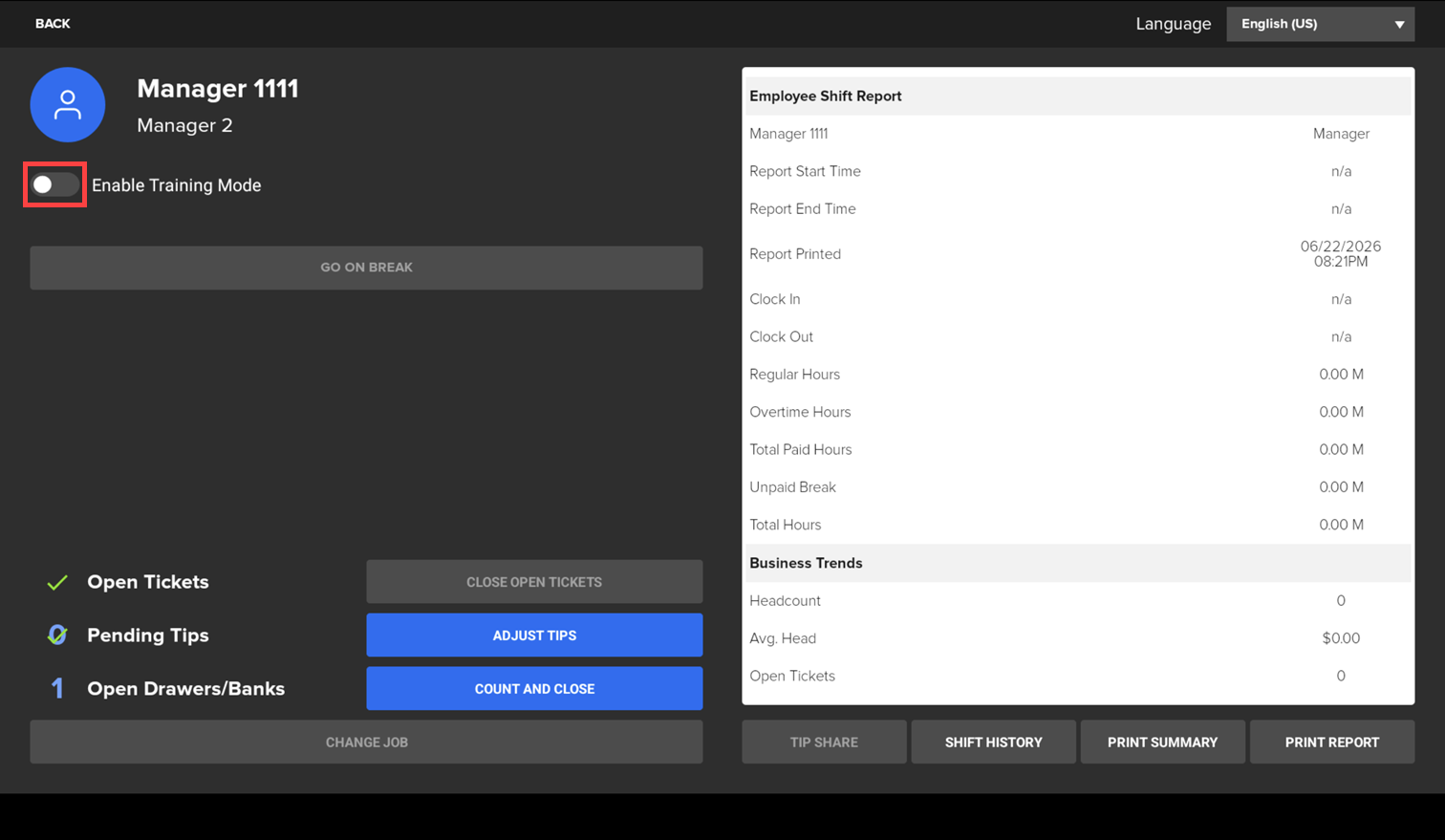Click the COUNT AND CLOSE button

coord(534,689)
